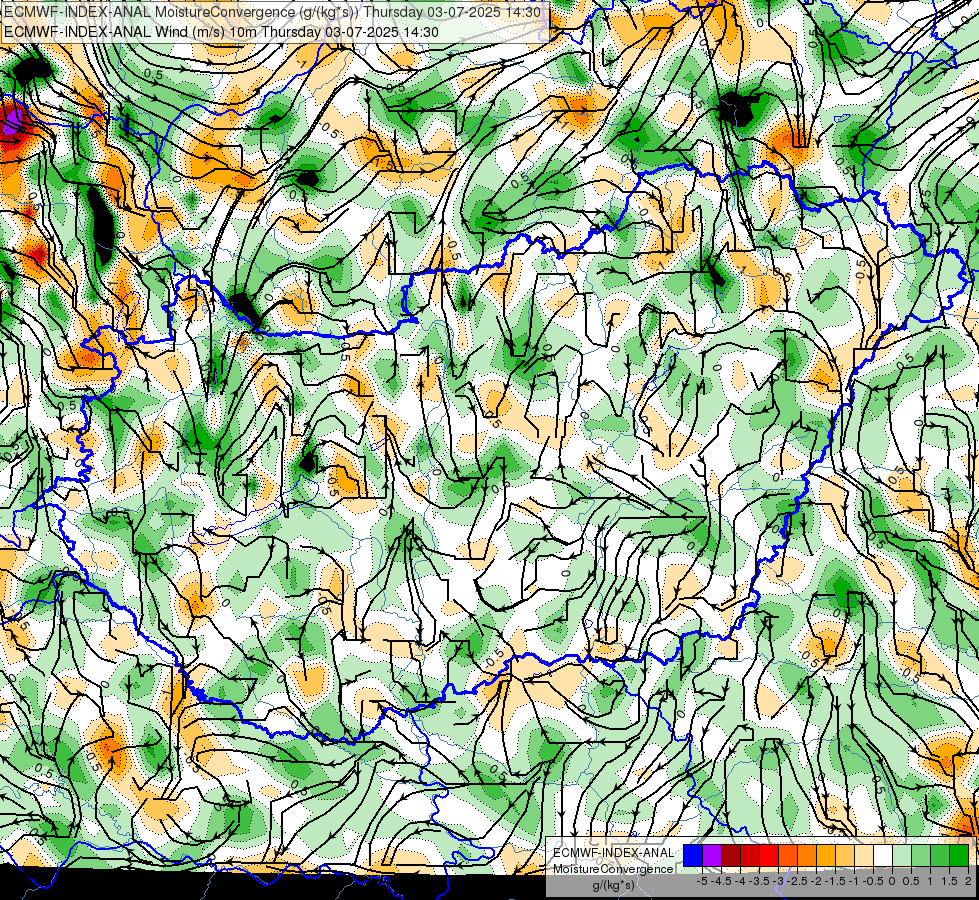Image resolution: width=979 pixels, height=900 pixels.
Task: Click the ECMWF-INDEX-ANAL label in the legend box
Action: 614,853
